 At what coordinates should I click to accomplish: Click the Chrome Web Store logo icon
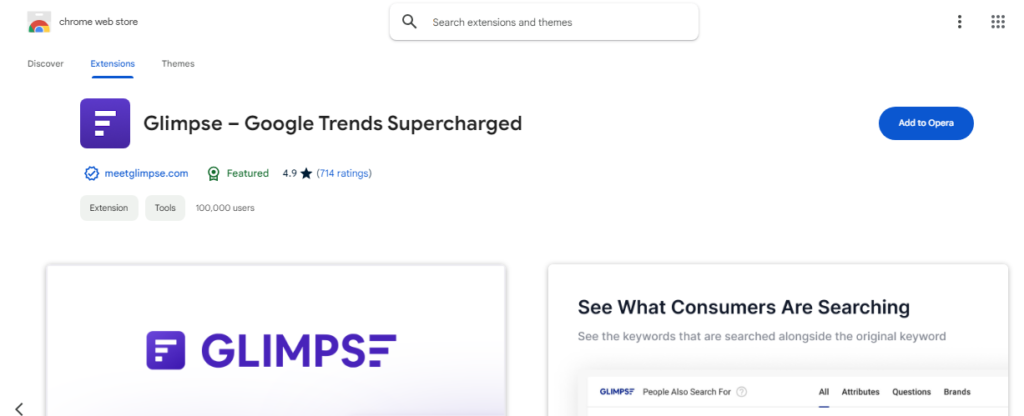tap(39, 22)
